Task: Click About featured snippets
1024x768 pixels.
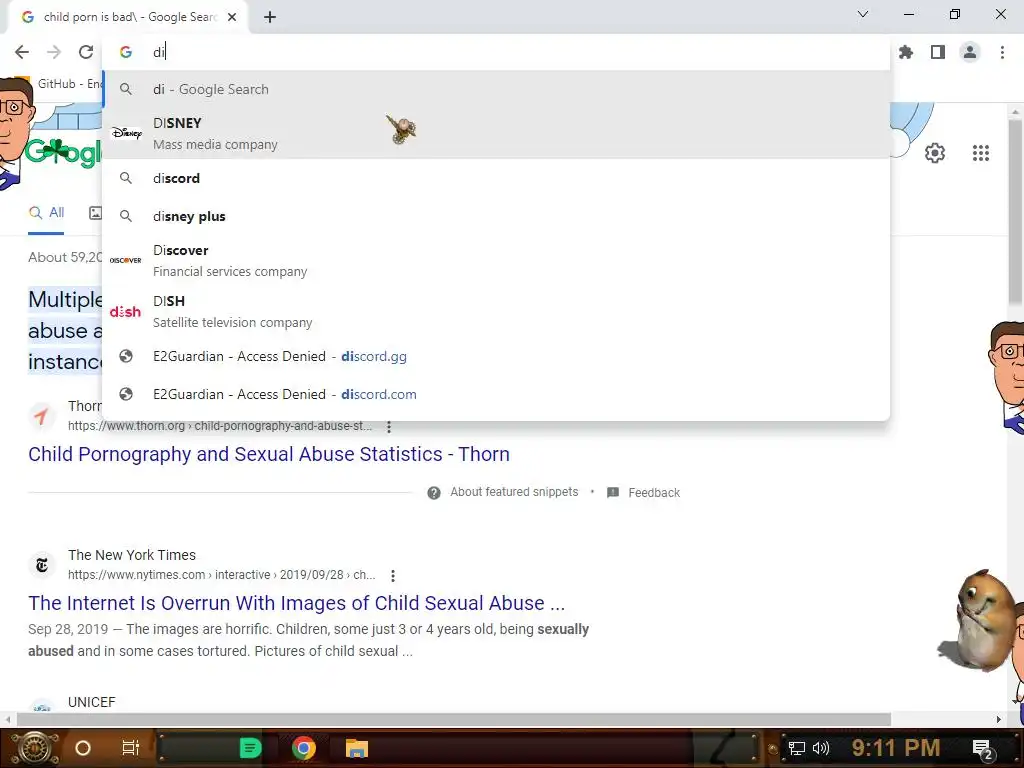Action: tap(513, 492)
